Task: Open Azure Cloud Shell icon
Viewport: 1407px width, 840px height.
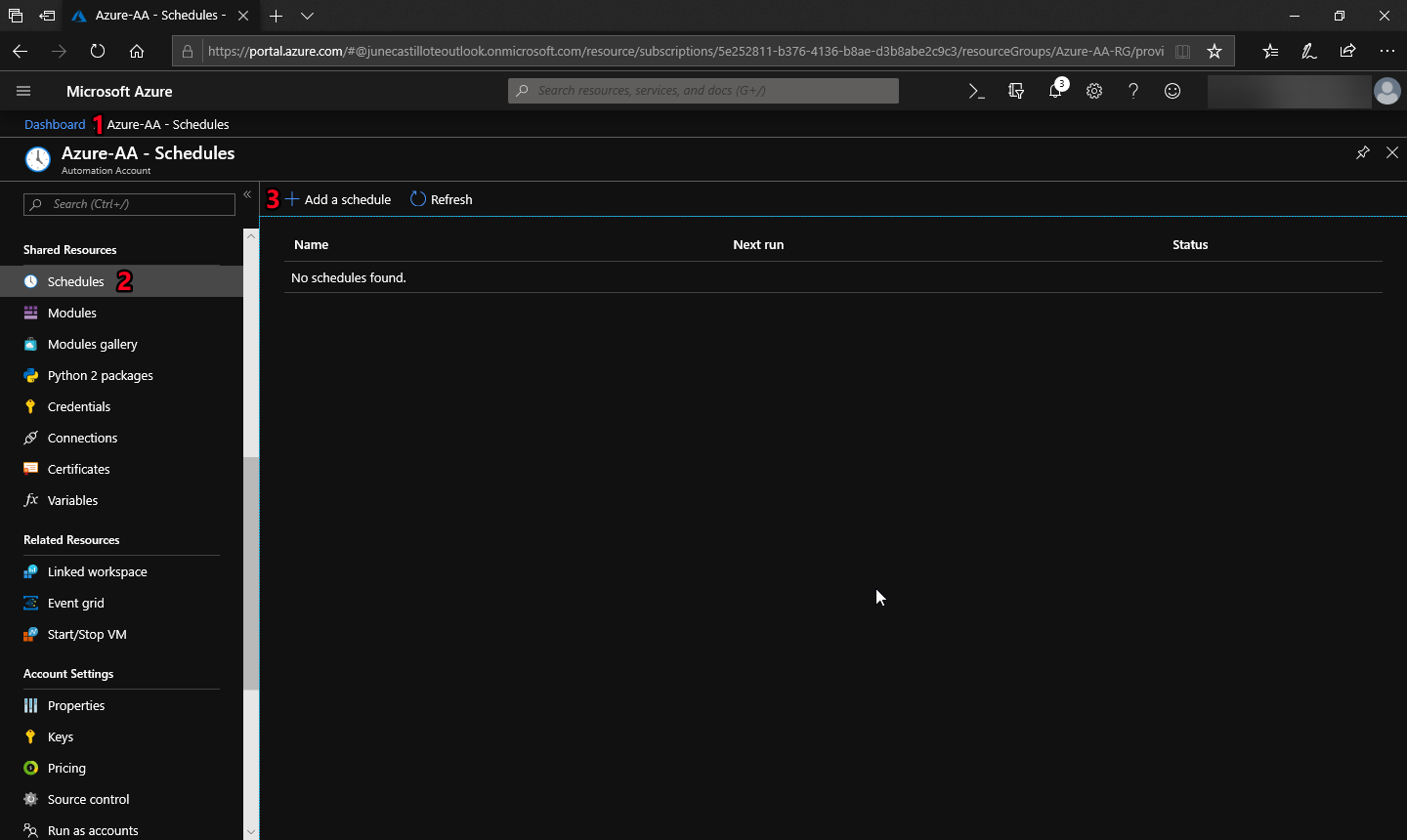Action: [x=976, y=91]
